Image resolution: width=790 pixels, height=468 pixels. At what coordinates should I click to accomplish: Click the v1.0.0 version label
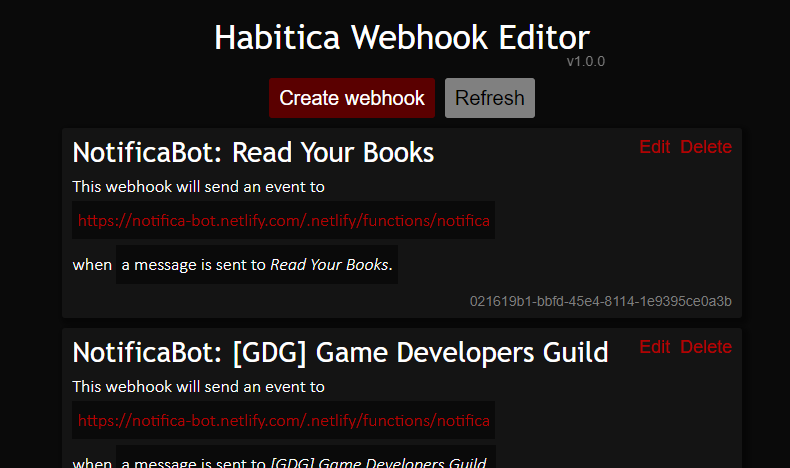pyautogui.click(x=585, y=61)
